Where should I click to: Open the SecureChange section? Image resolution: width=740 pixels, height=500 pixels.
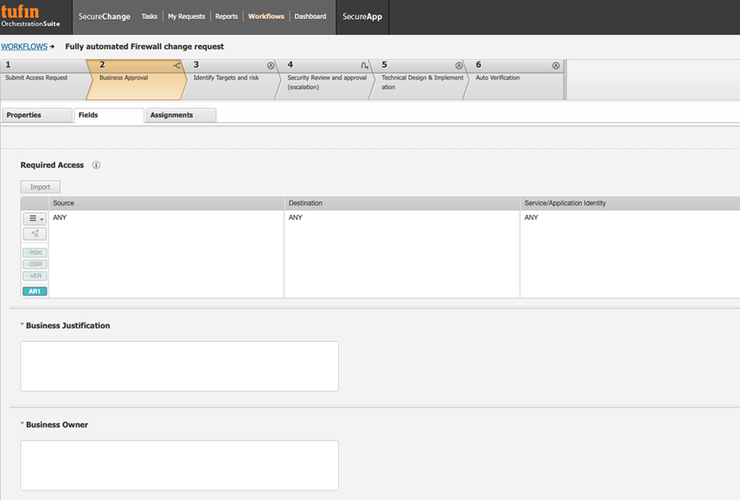coord(104,17)
